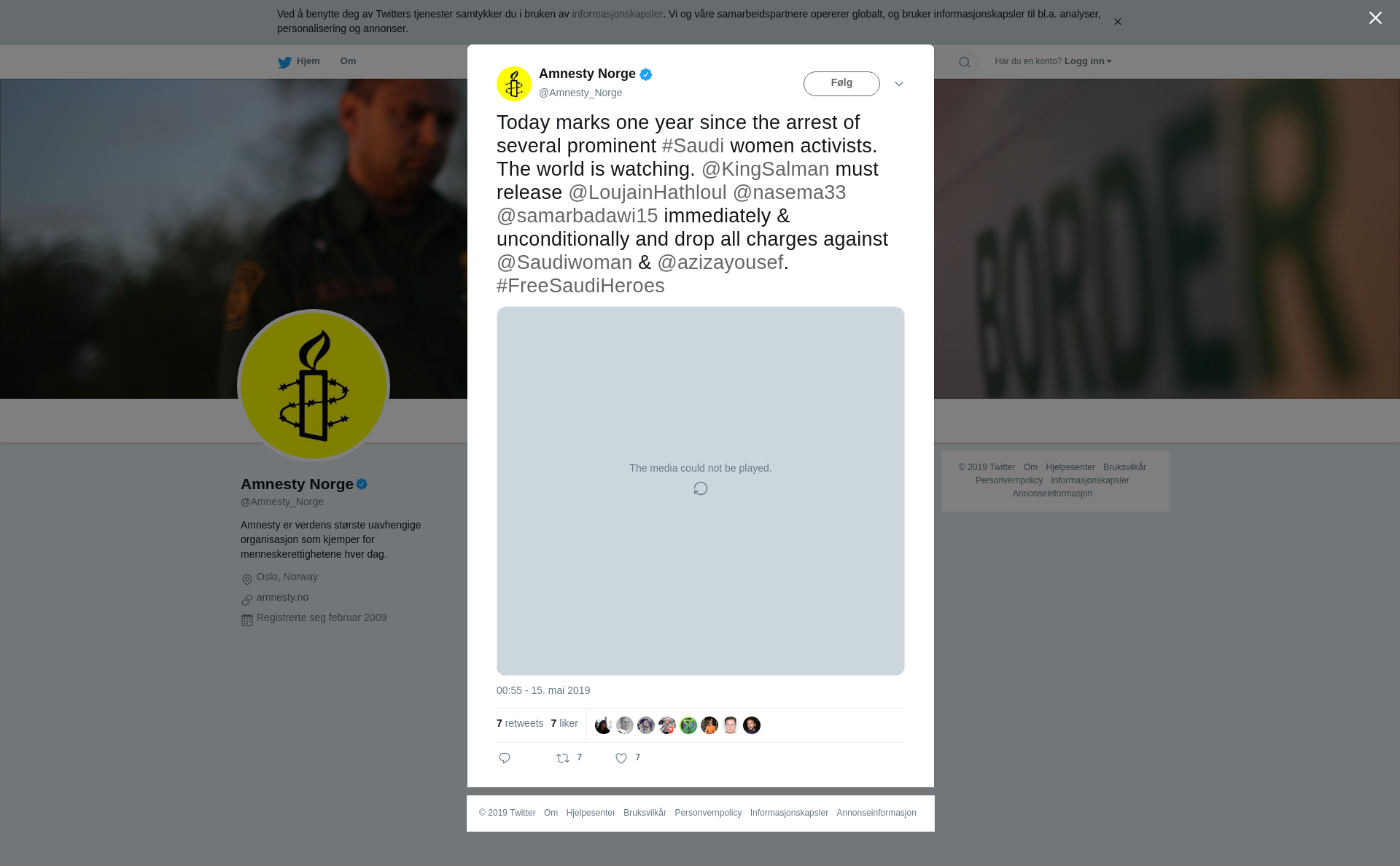
Task: Select the Om menu item in top bar
Action: (x=348, y=61)
